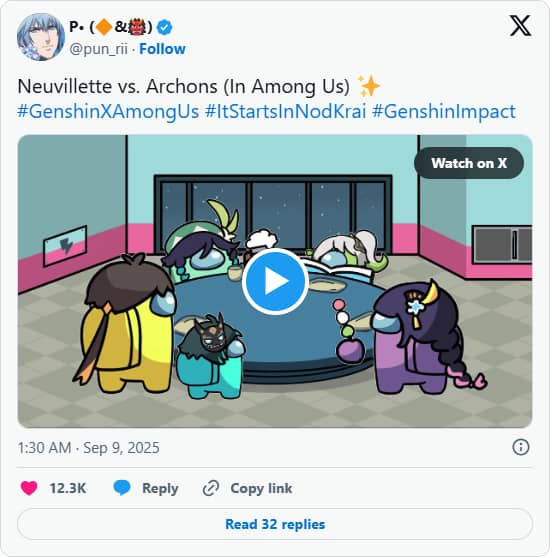The width and height of the screenshot is (552, 558).
Task: Click the reply speech bubble icon
Action: [122, 488]
